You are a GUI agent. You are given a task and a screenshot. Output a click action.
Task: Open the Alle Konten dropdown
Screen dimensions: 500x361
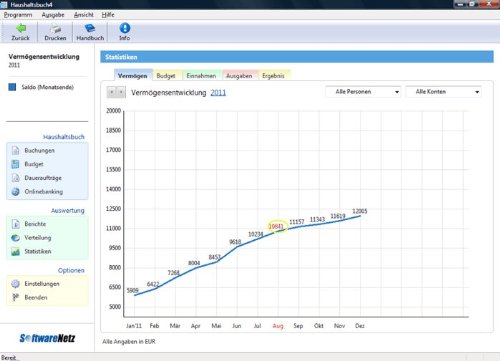(x=443, y=92)
